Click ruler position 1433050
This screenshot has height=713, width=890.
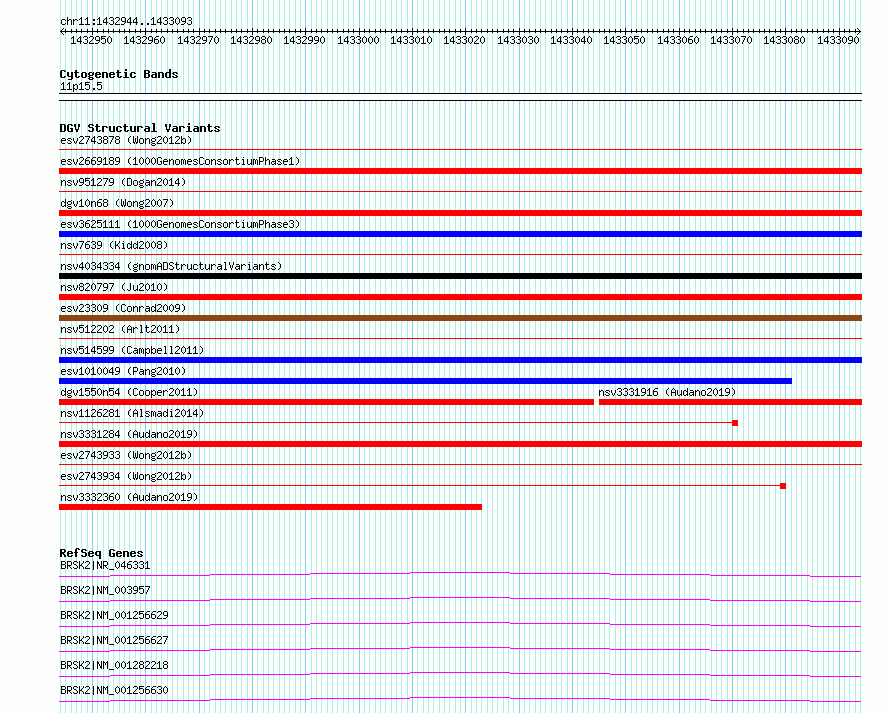tap(624, 40)
